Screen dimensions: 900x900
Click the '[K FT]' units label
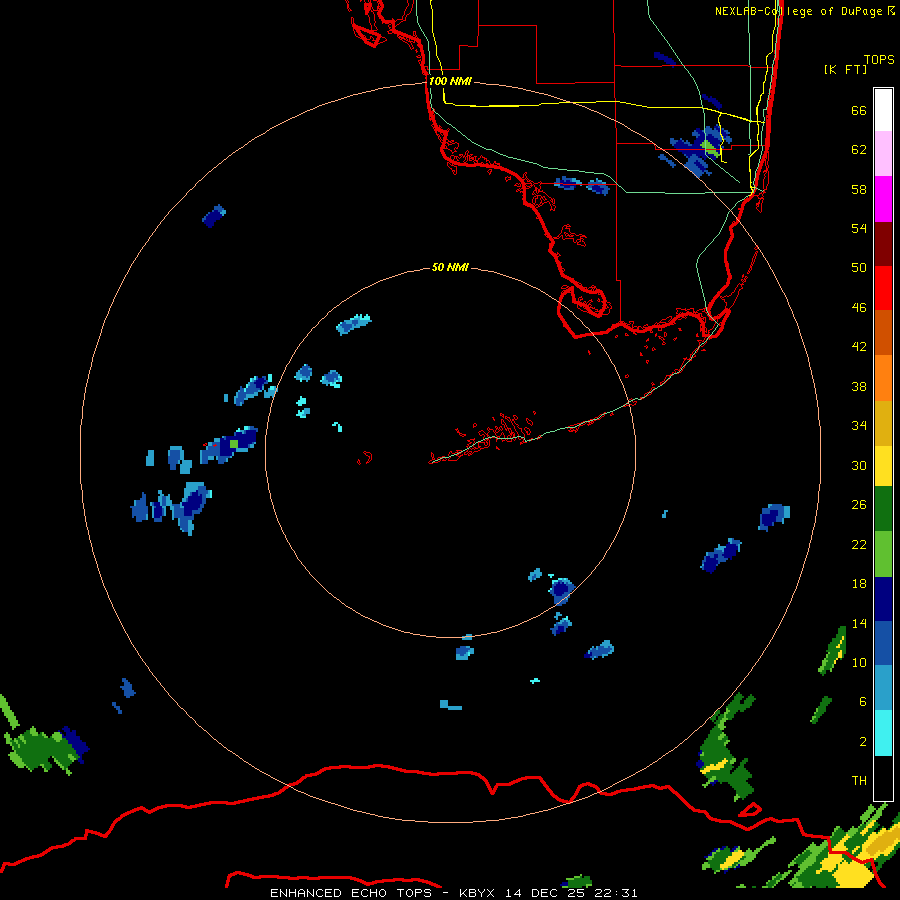(x=845, y=69)
